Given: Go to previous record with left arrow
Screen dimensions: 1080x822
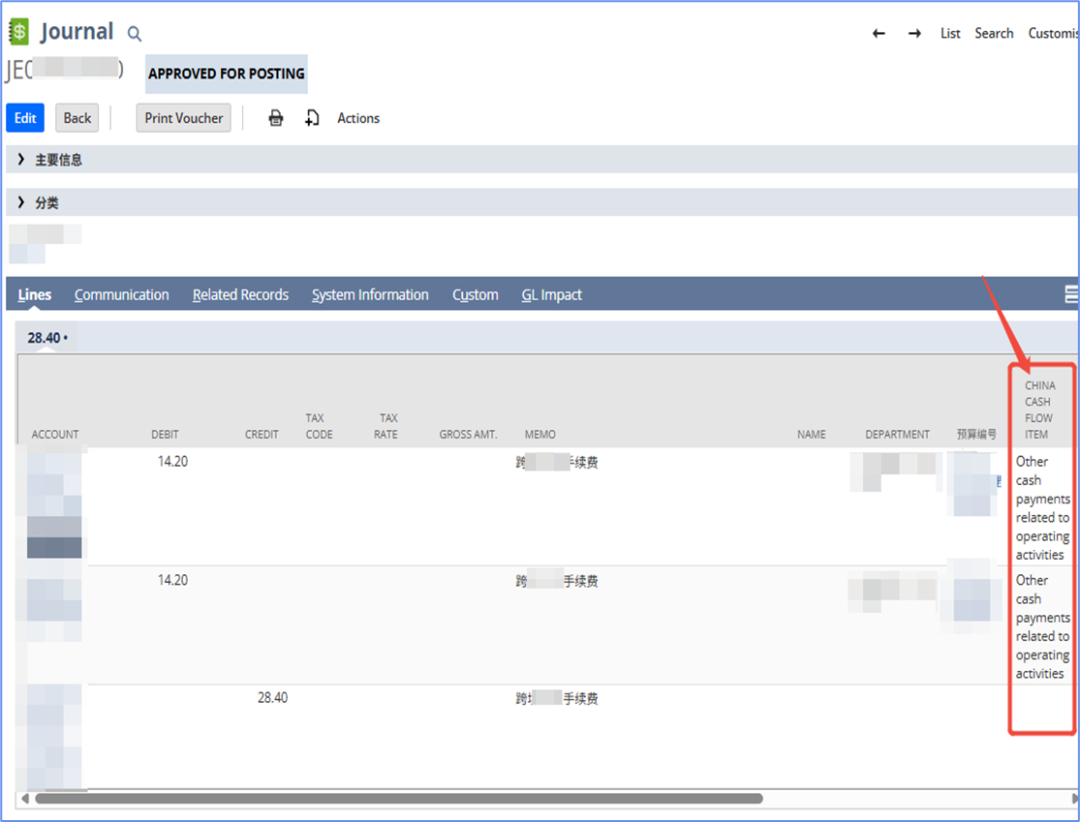Looking at the screenshot, I should click(879, 34).
